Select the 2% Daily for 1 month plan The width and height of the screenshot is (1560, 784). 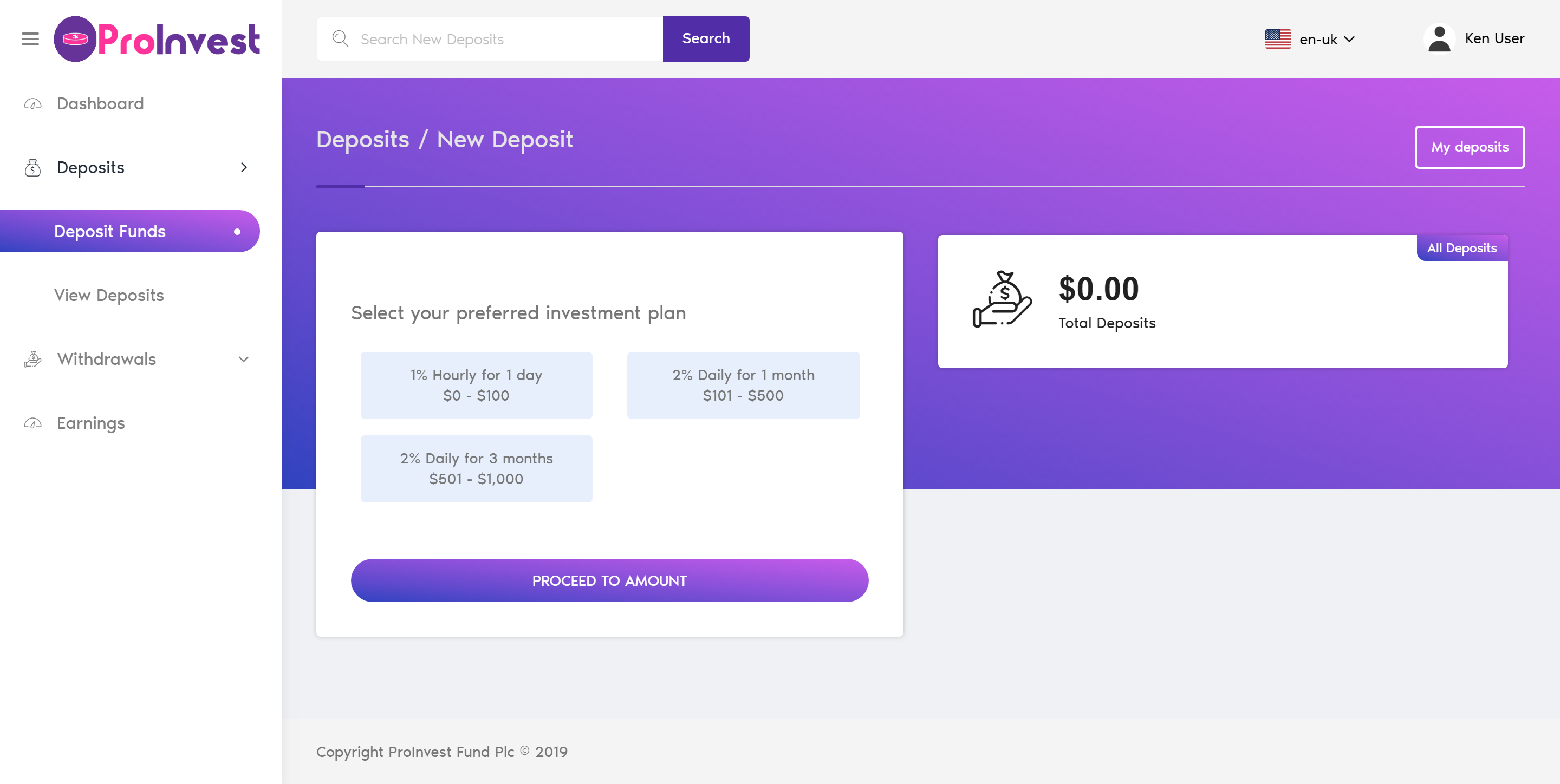pyautogui.click(x=743, y=385)
